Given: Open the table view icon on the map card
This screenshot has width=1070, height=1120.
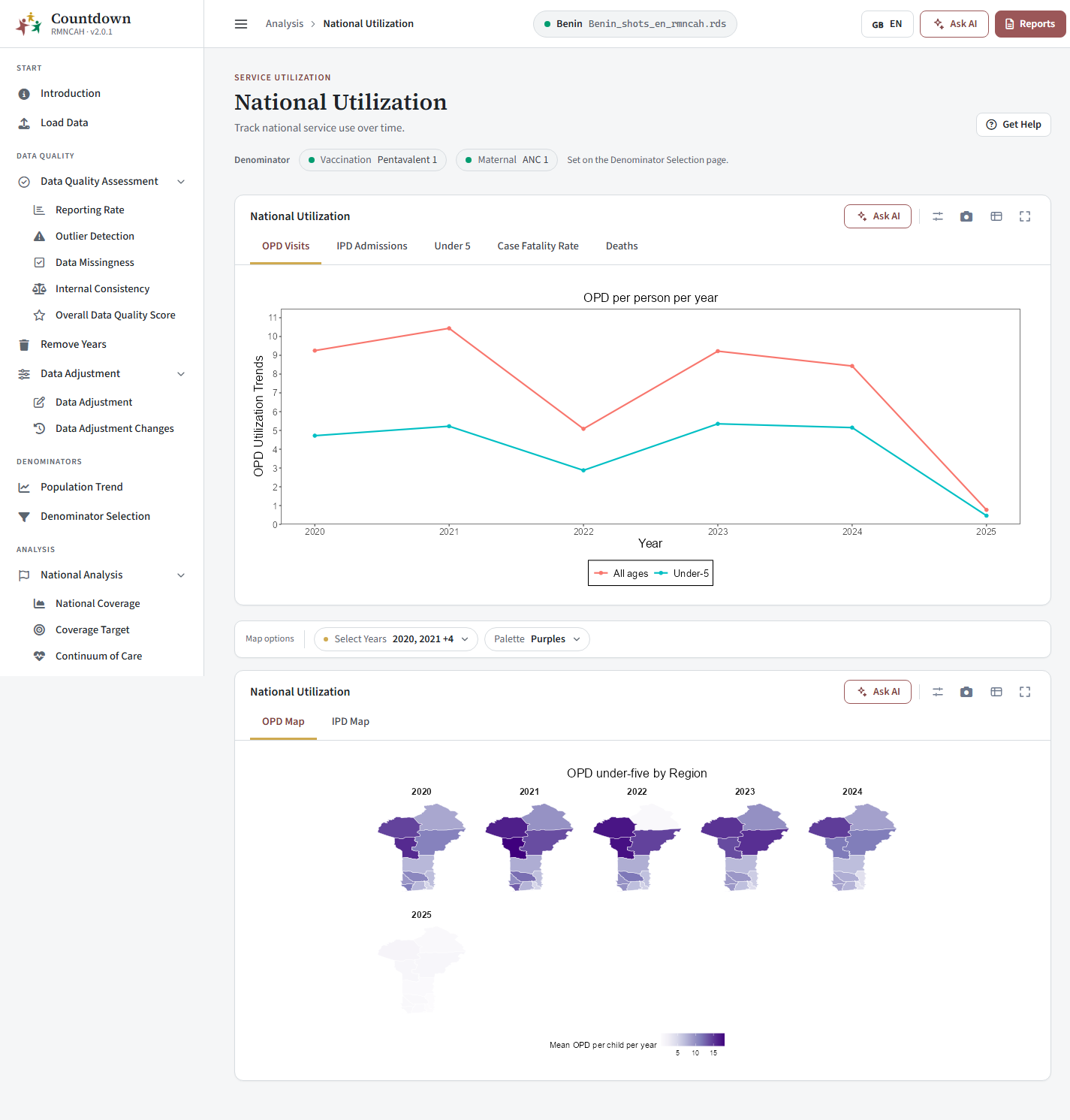Looking at the screenshot, I should click(996, 692).
